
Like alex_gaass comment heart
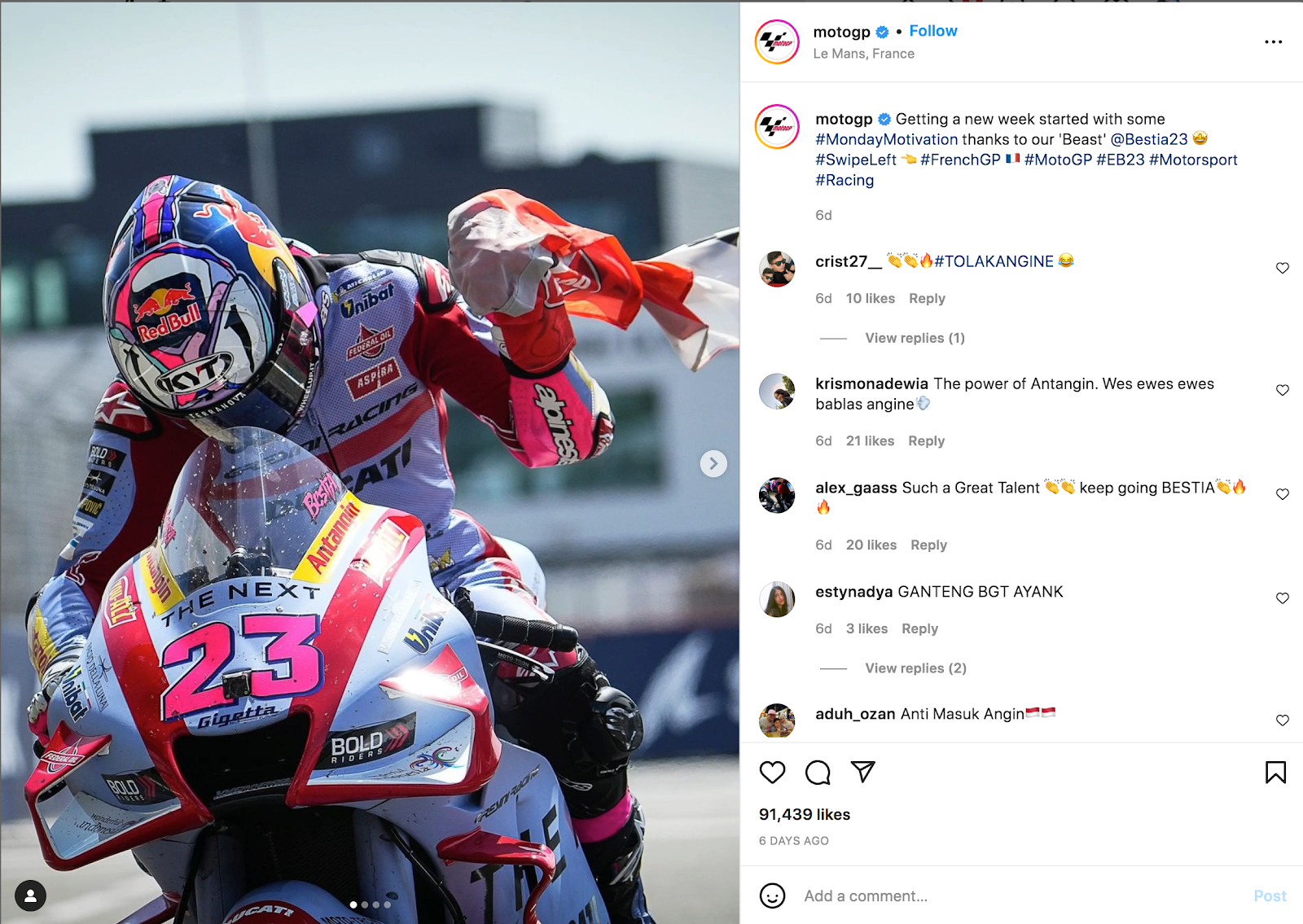(1283, 494)
